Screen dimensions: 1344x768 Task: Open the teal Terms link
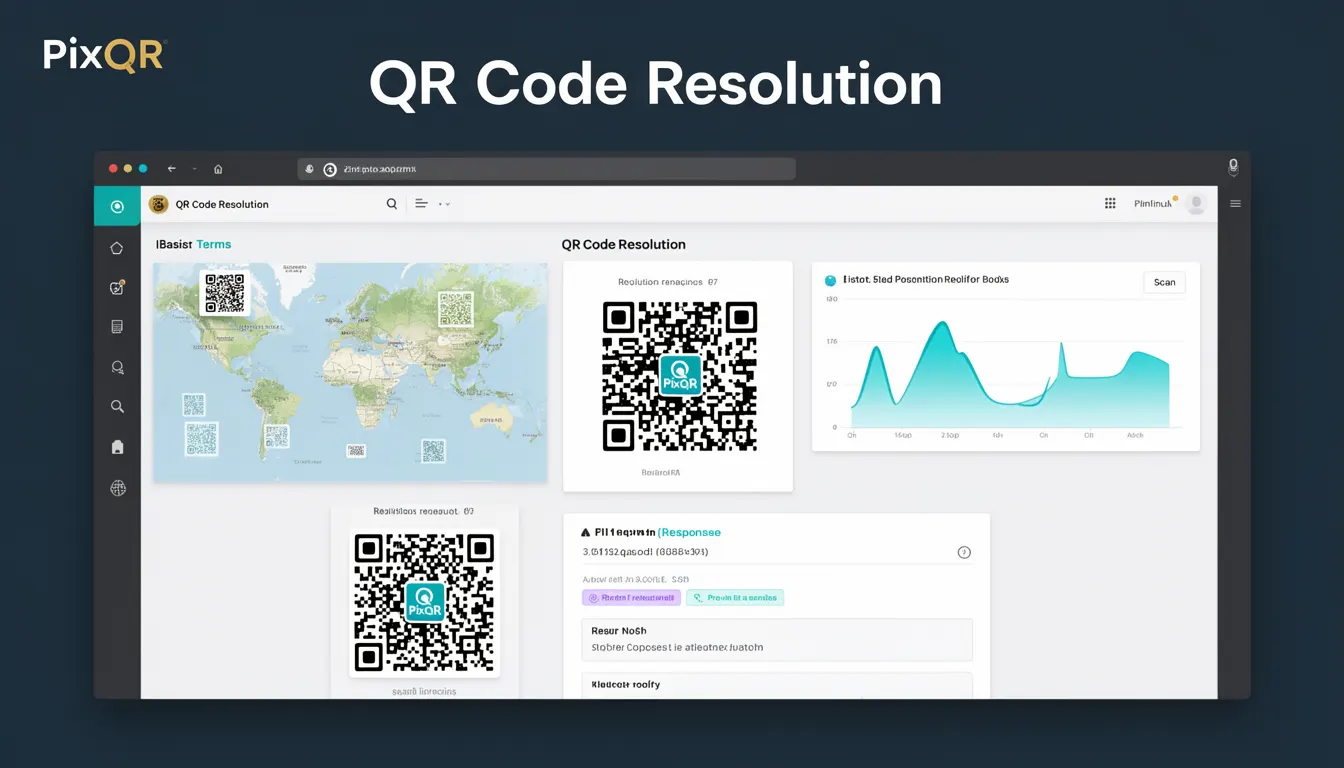214,244
